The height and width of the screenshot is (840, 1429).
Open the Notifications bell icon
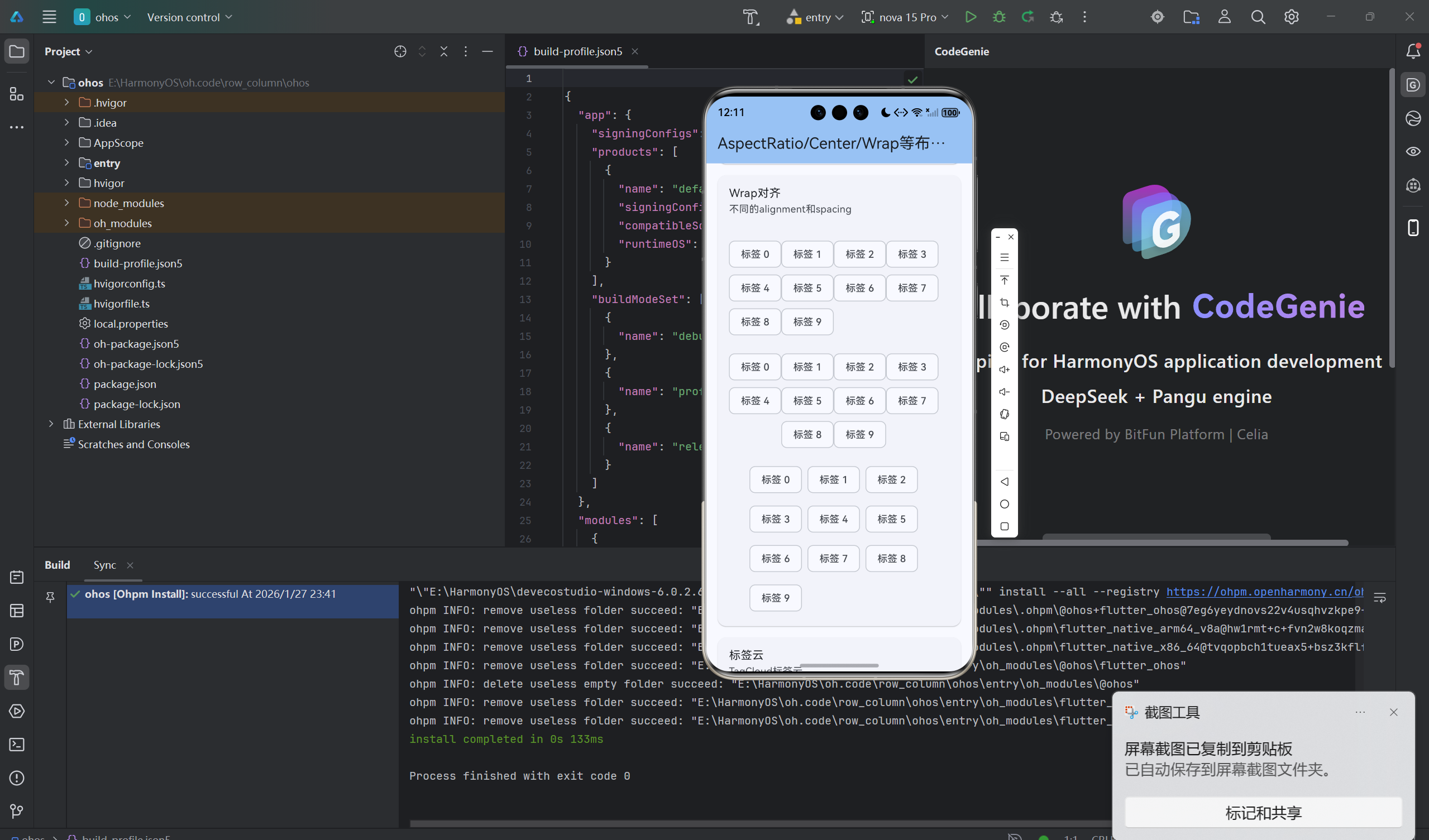[x=1413, y=51]
